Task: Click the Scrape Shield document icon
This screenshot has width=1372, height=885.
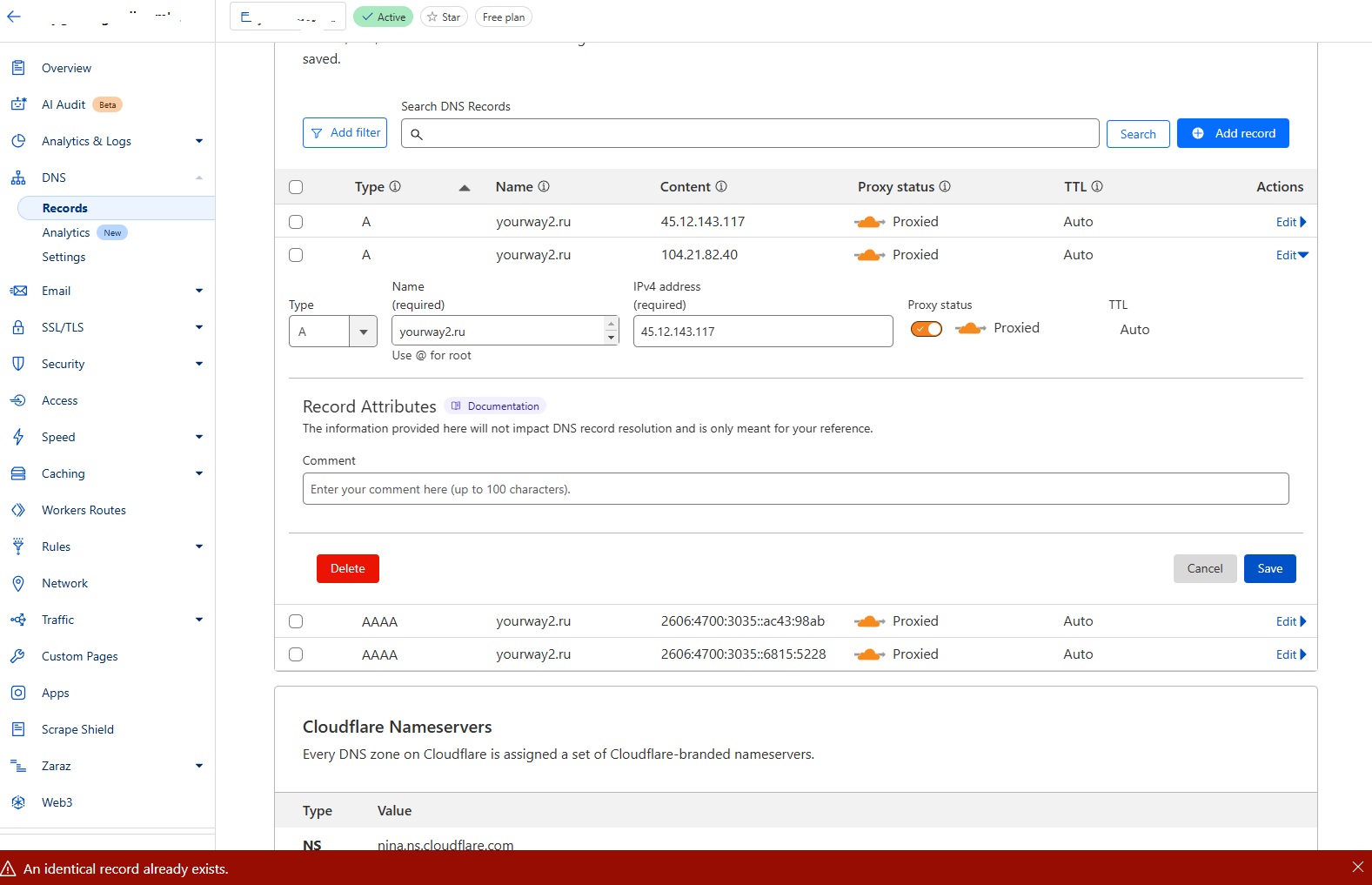Action: pos(18,729)
